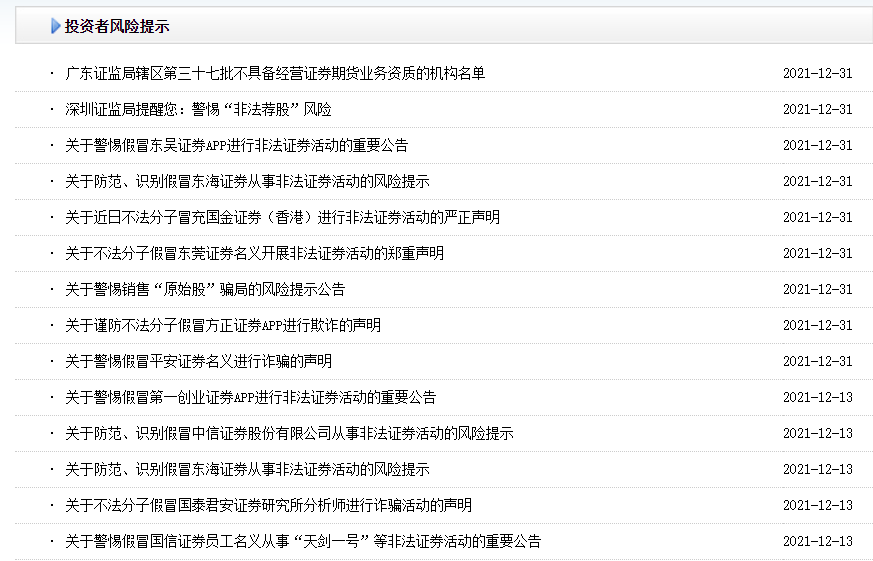The image size is (873, 561).
Task: Open the 国信证券 "天剑一号" announcement
Action: tap(303, 542)
